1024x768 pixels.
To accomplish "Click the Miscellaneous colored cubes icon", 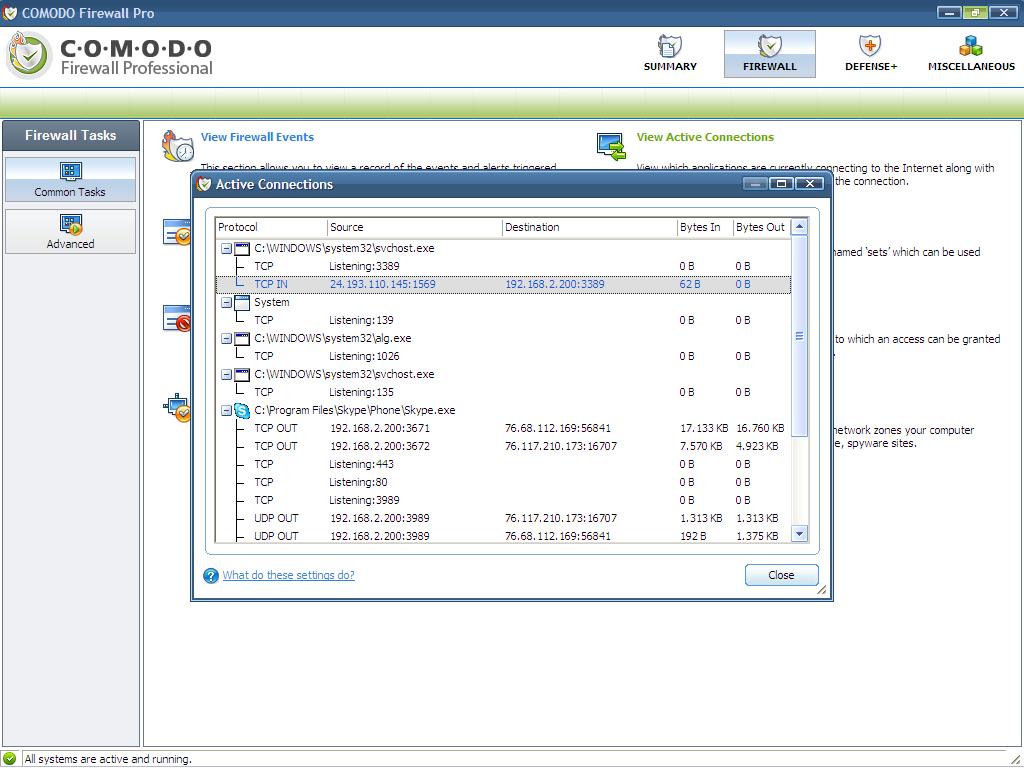I will pos(971,46).
